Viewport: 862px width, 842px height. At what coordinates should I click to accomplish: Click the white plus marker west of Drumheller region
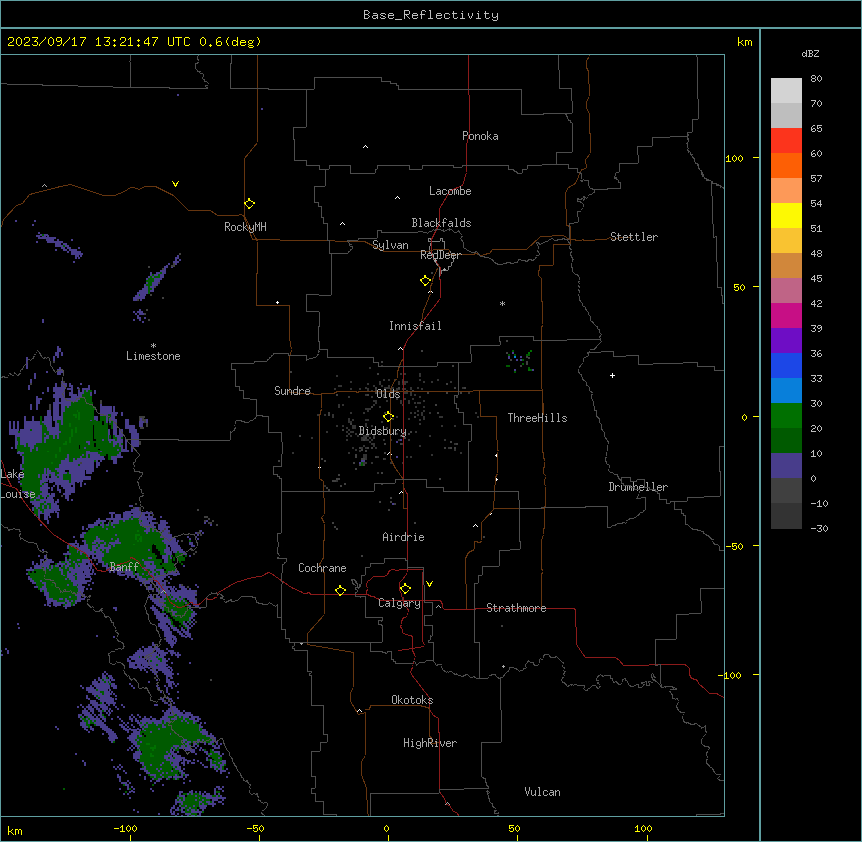point(612,375)
